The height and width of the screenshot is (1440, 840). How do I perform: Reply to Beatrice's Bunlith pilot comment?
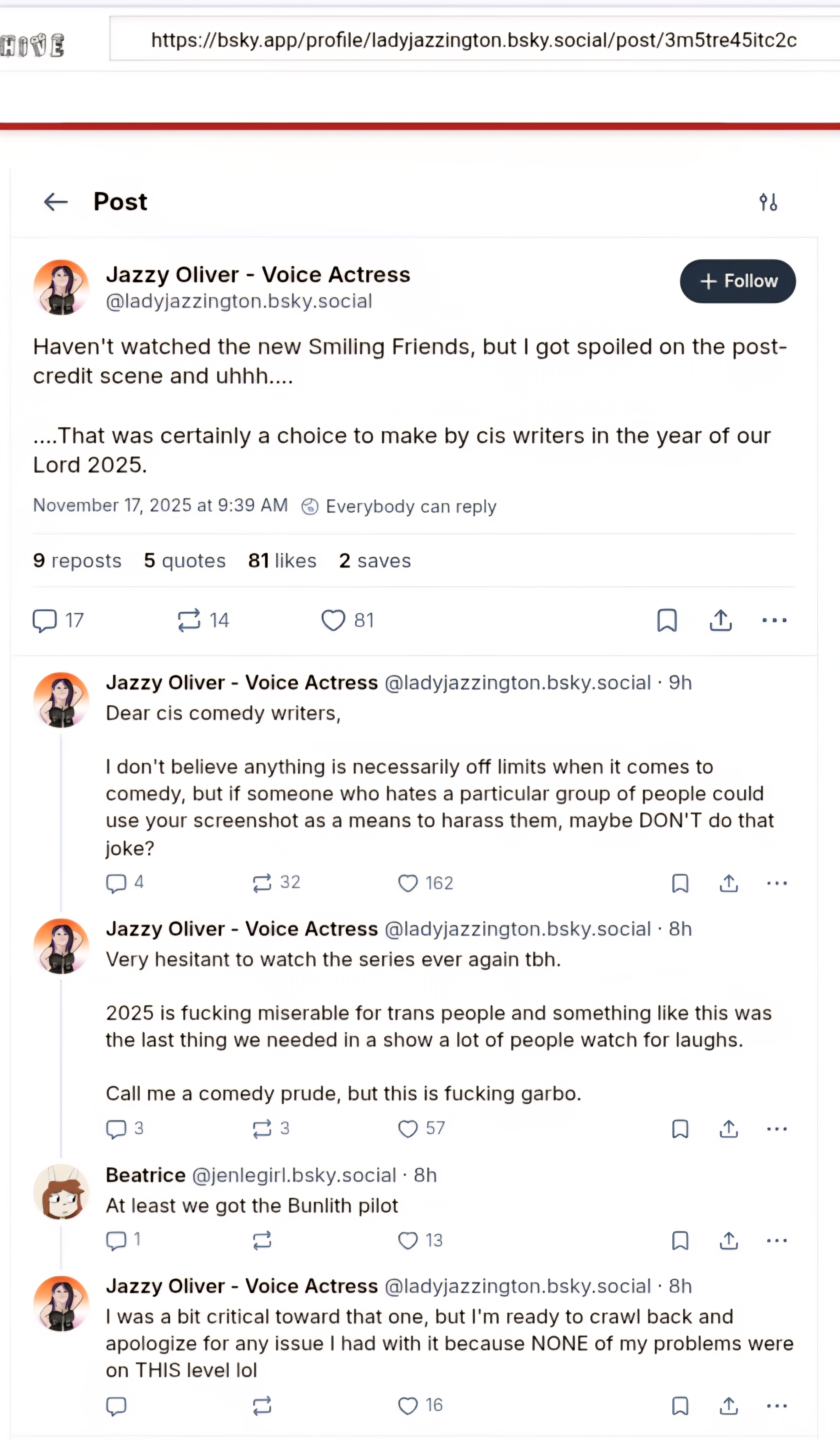(116, 1241)
